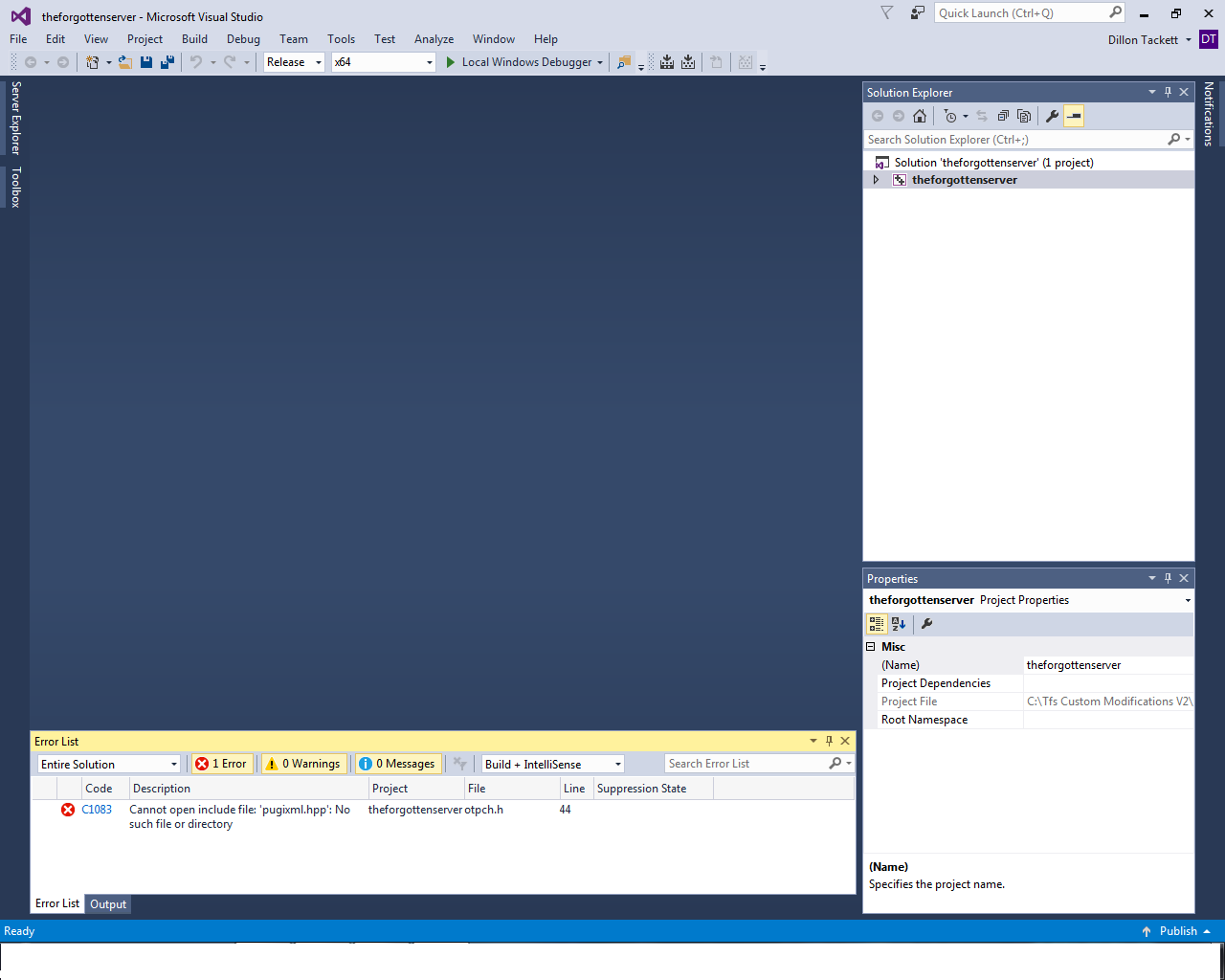
Task: Sort Error List by Description column header
Action: [249, 789]
